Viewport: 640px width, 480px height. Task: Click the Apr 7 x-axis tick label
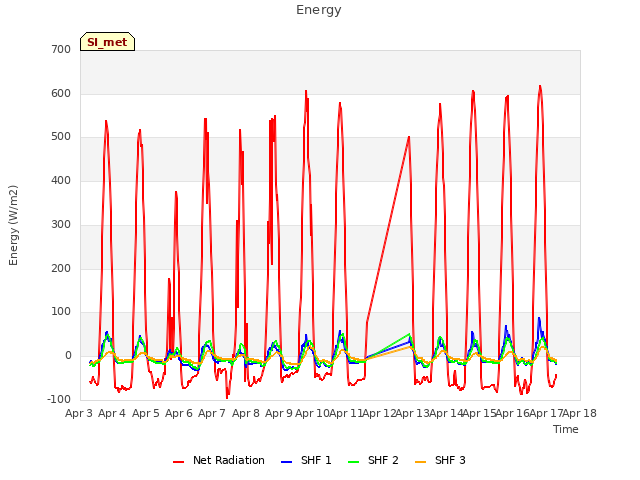point(212,413)
